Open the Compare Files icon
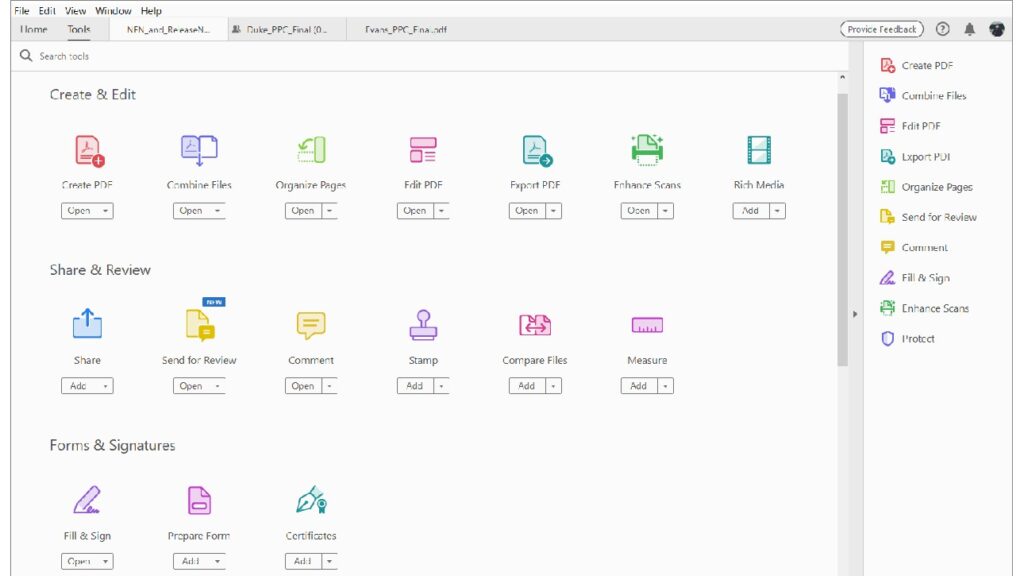Viewport: 1024px width, 576px height. [x=535, y=325]
